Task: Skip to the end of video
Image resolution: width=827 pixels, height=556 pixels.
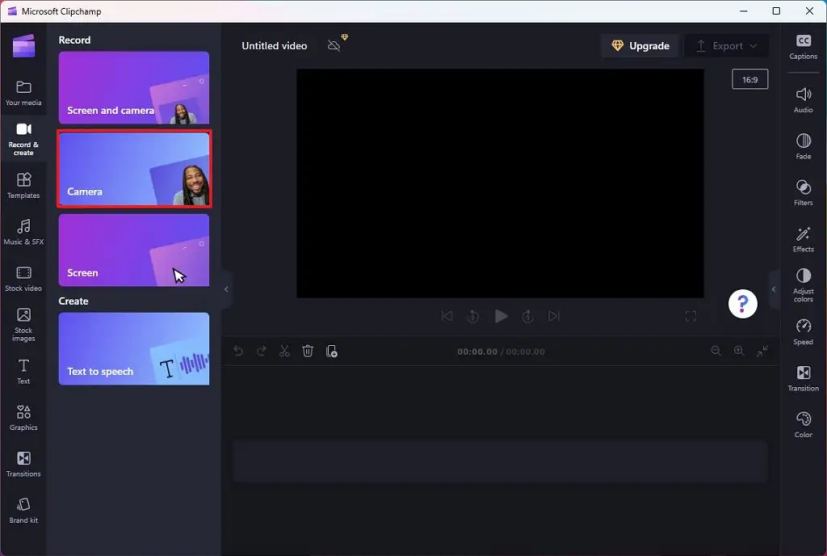Action: [554, 316]
